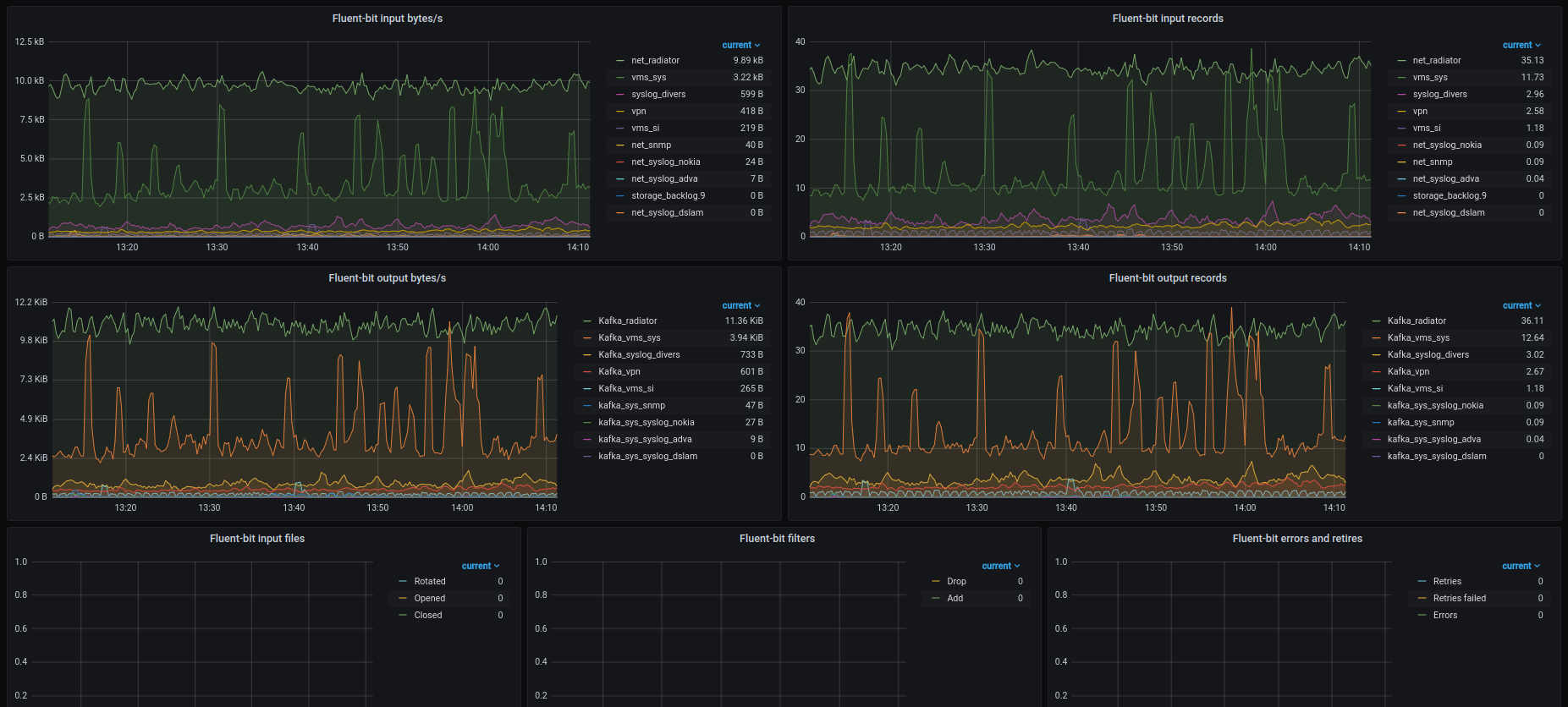Select kafka_sys_syslog_nokia in output bytes/s legend

tap(646, 423)
